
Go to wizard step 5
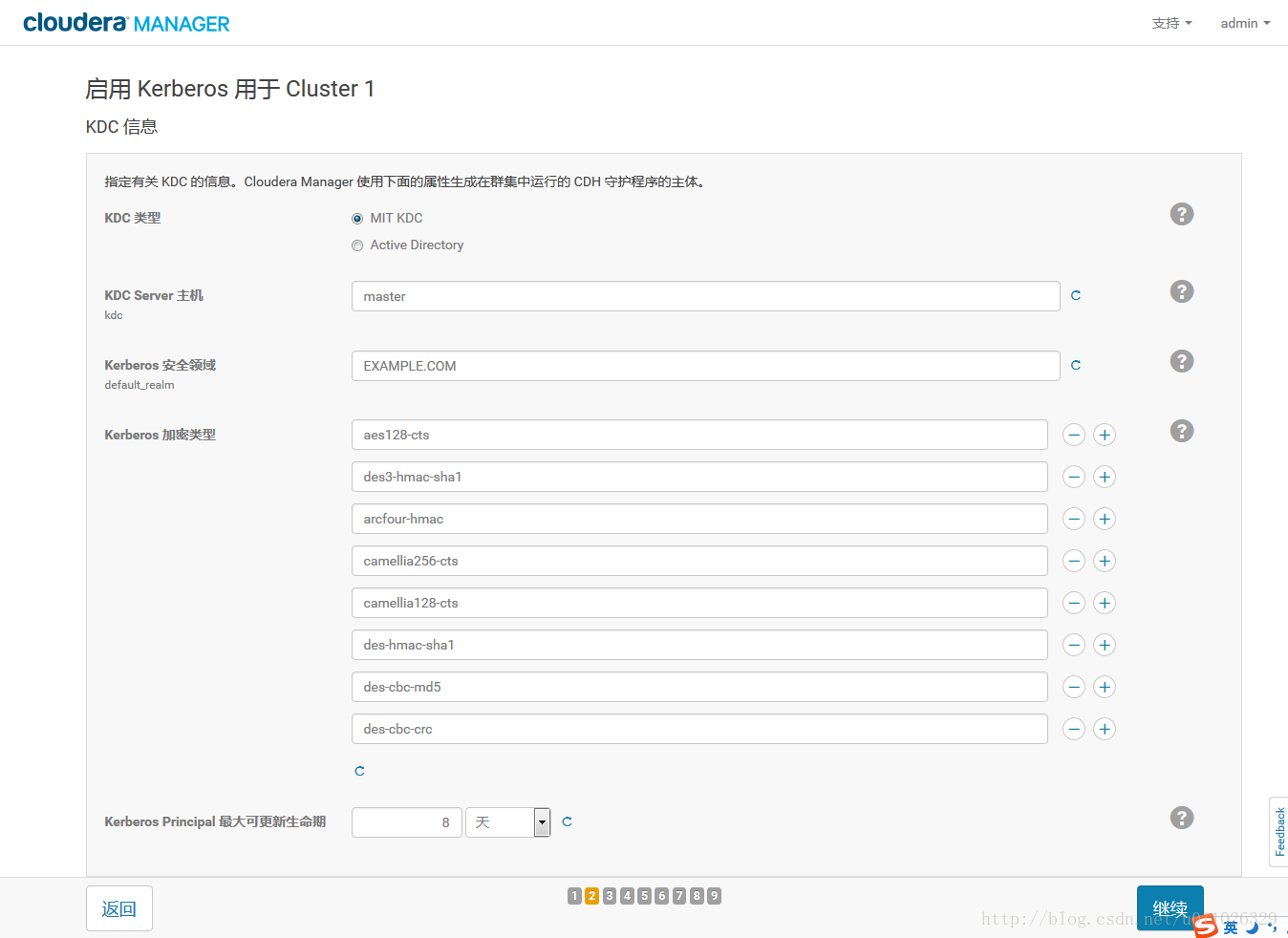point(644,896)
